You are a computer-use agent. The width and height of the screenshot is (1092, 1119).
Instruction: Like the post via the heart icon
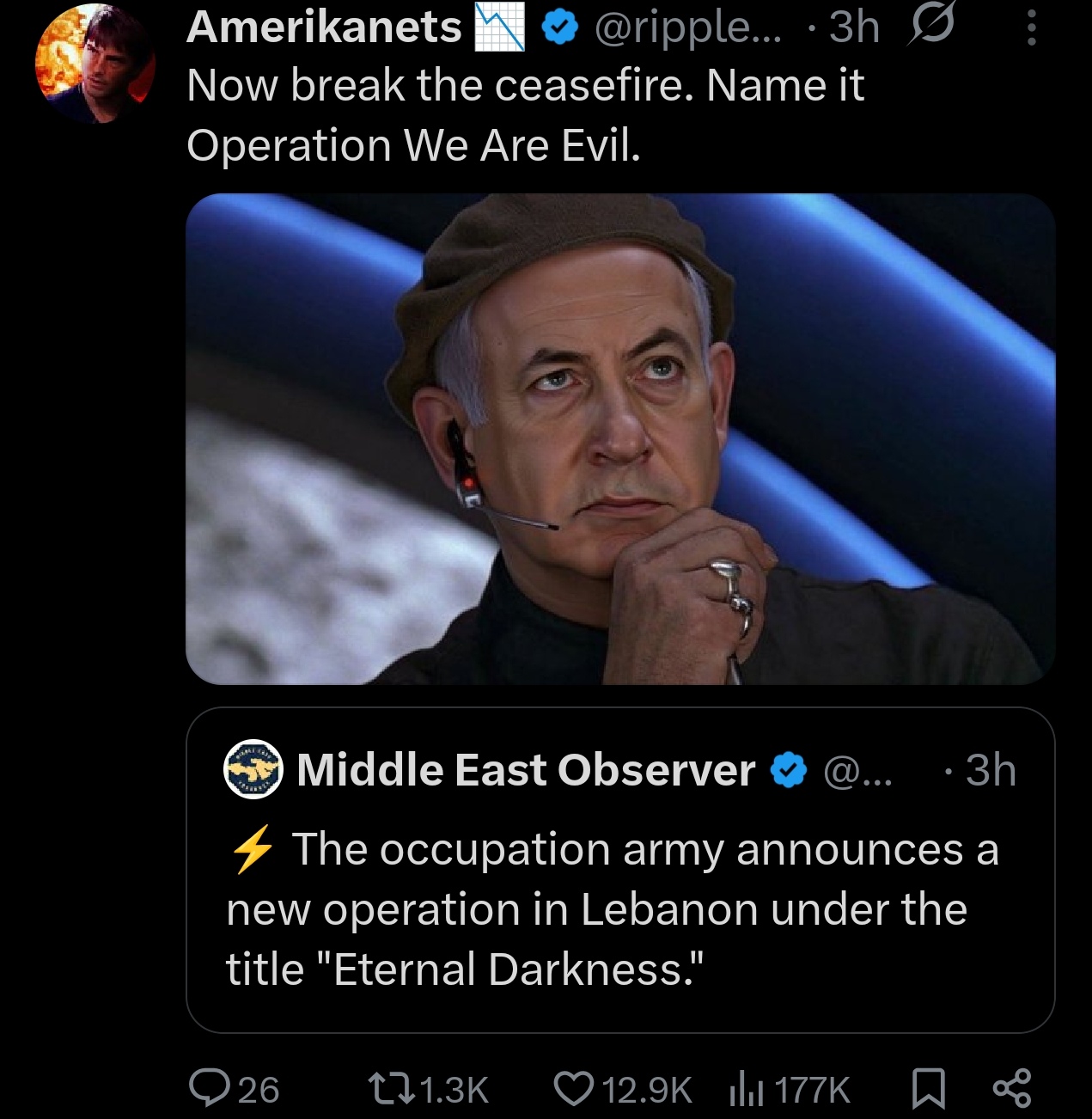coord(573,1089)
